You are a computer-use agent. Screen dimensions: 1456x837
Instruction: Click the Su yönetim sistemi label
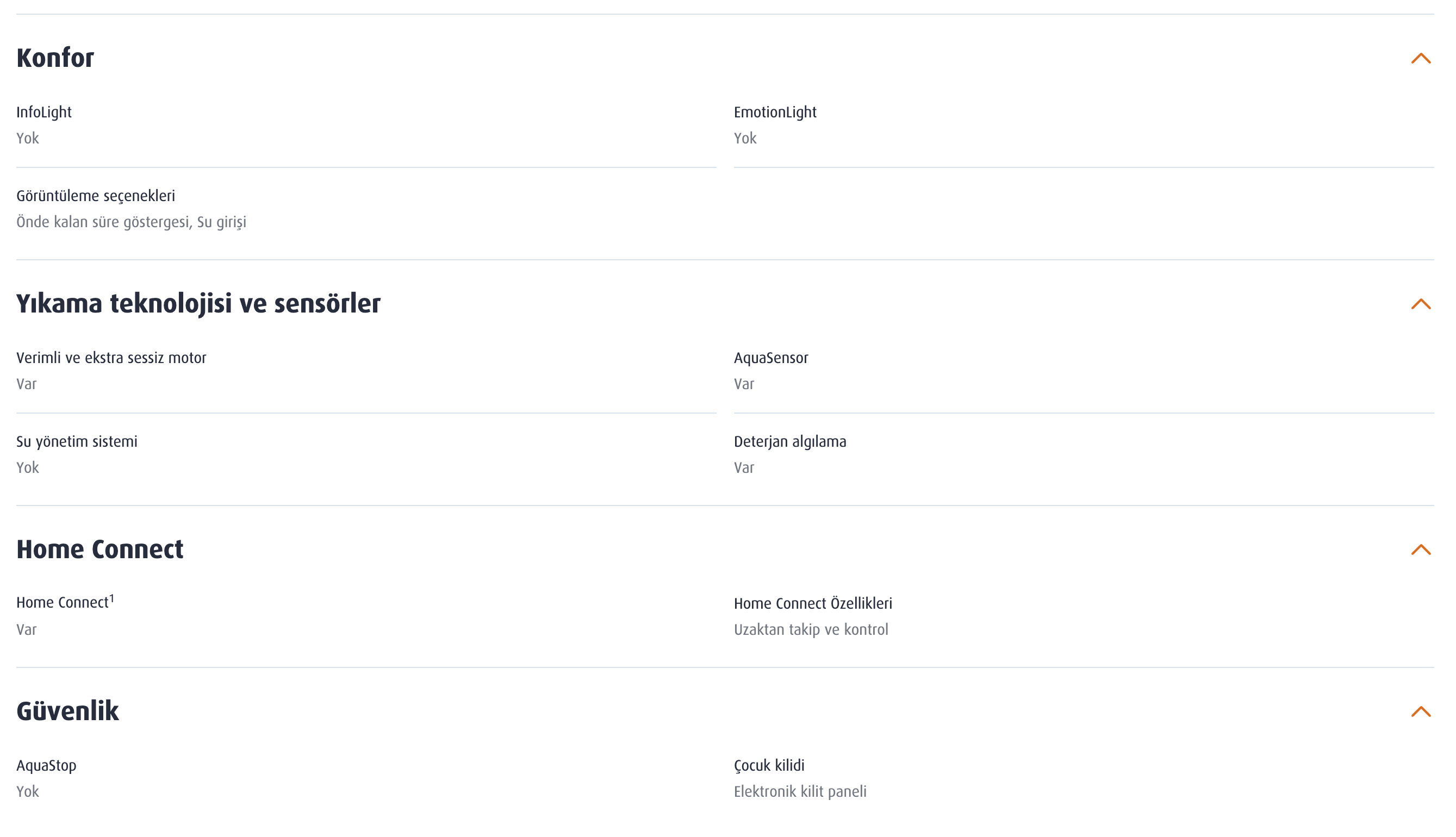77,441
